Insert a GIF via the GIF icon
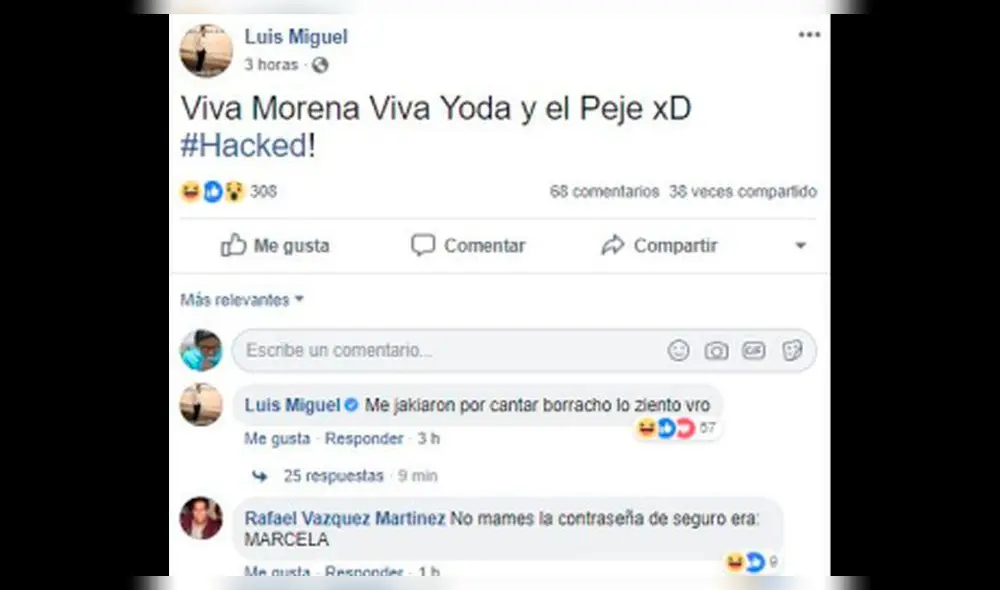This screenshot has width=1000, height=590. (x=755, y=351)
